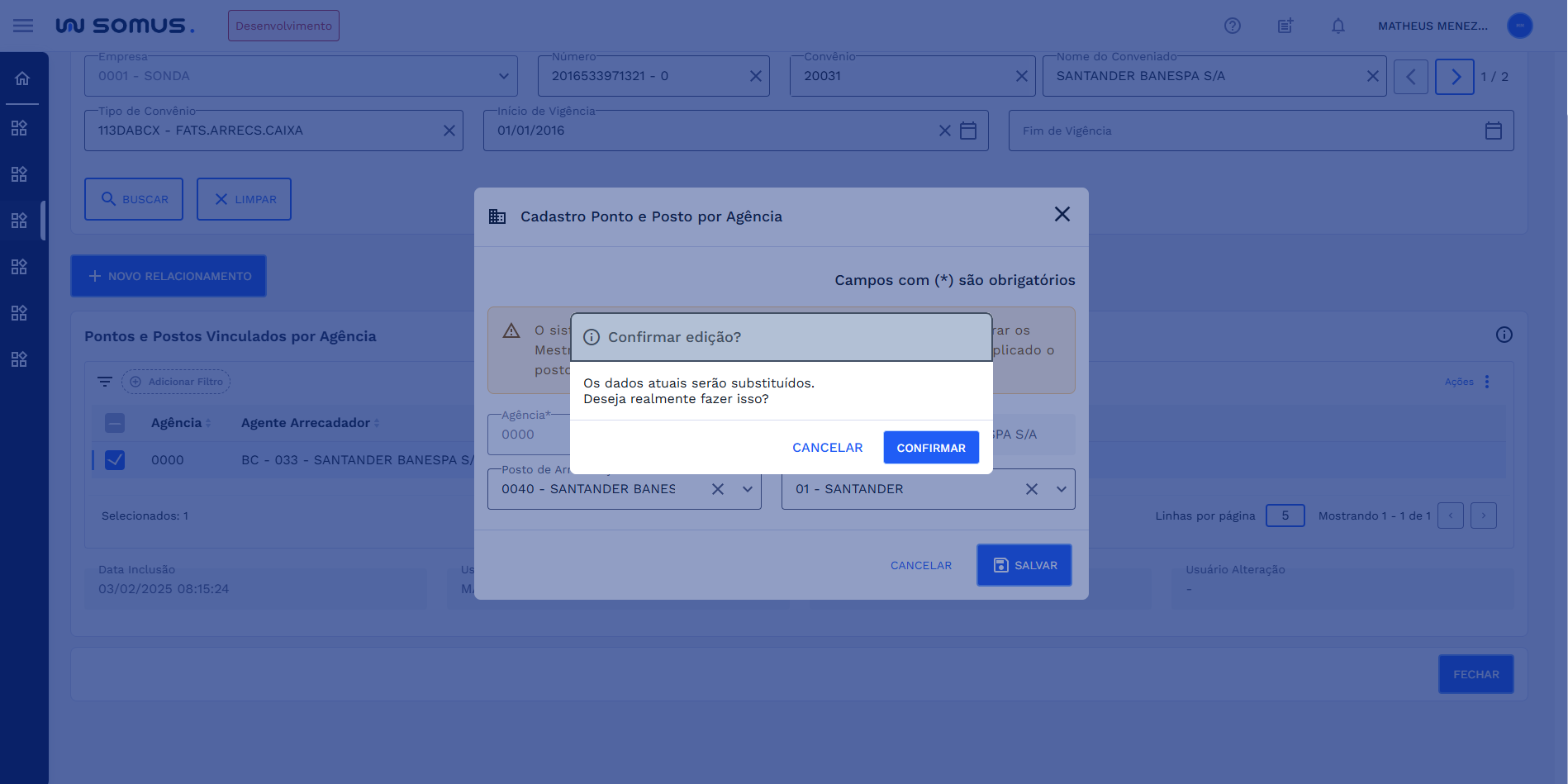Open the notifications bell icon
The image size is (1568, 784).
1338,26
